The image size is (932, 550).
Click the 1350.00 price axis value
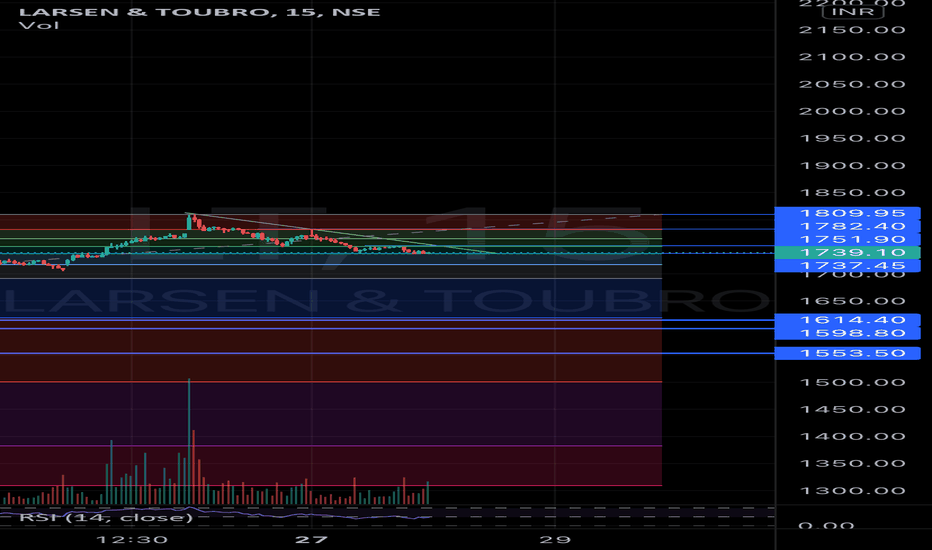[852, 464]
